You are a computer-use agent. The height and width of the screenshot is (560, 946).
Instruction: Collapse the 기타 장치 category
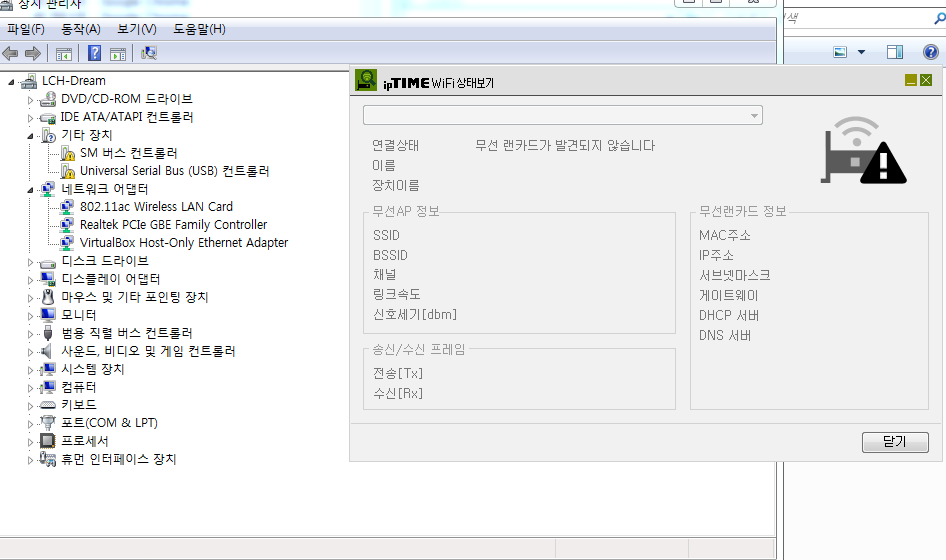point(30,136)
